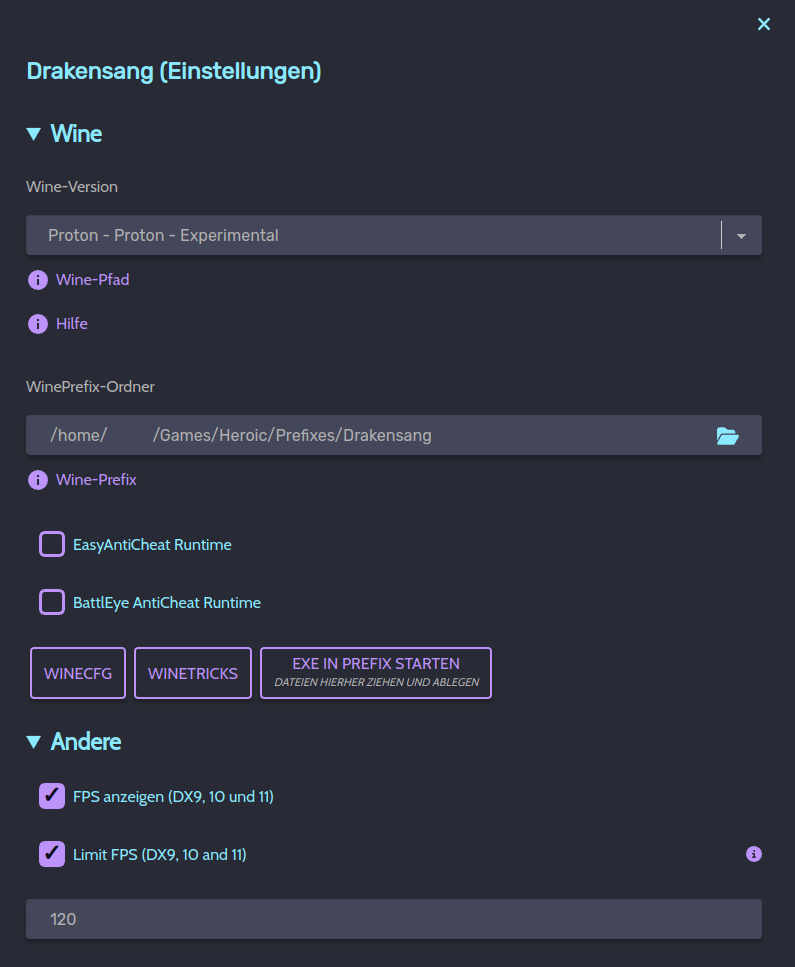Click the folder icon to browse WinePrefix folder

pos(727,436)
